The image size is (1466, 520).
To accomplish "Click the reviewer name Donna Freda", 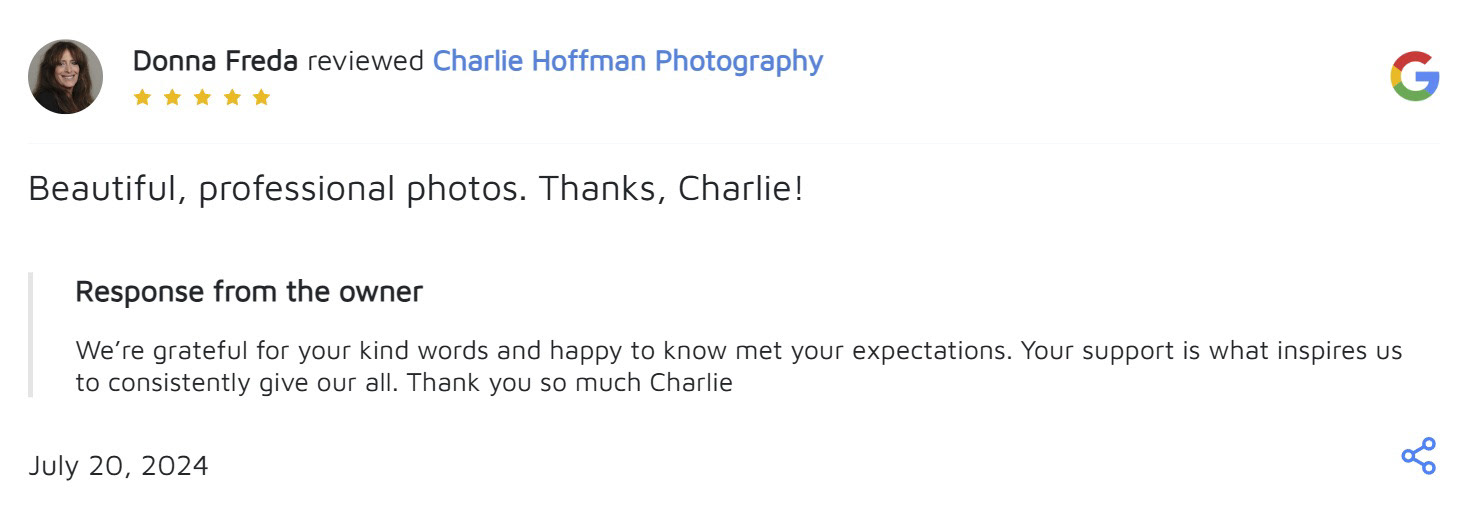I will tap(215, 61).
